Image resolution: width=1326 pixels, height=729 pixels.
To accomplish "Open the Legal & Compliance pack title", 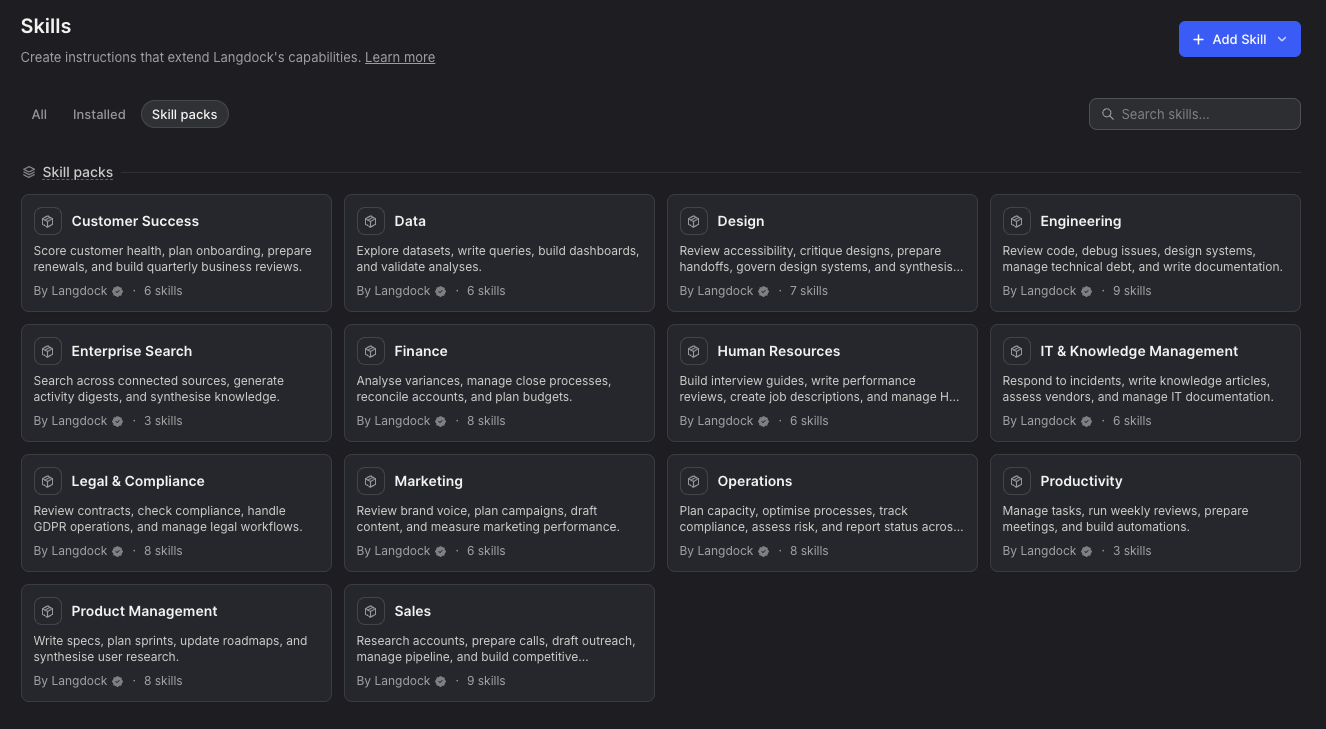I will click(138, 481).
